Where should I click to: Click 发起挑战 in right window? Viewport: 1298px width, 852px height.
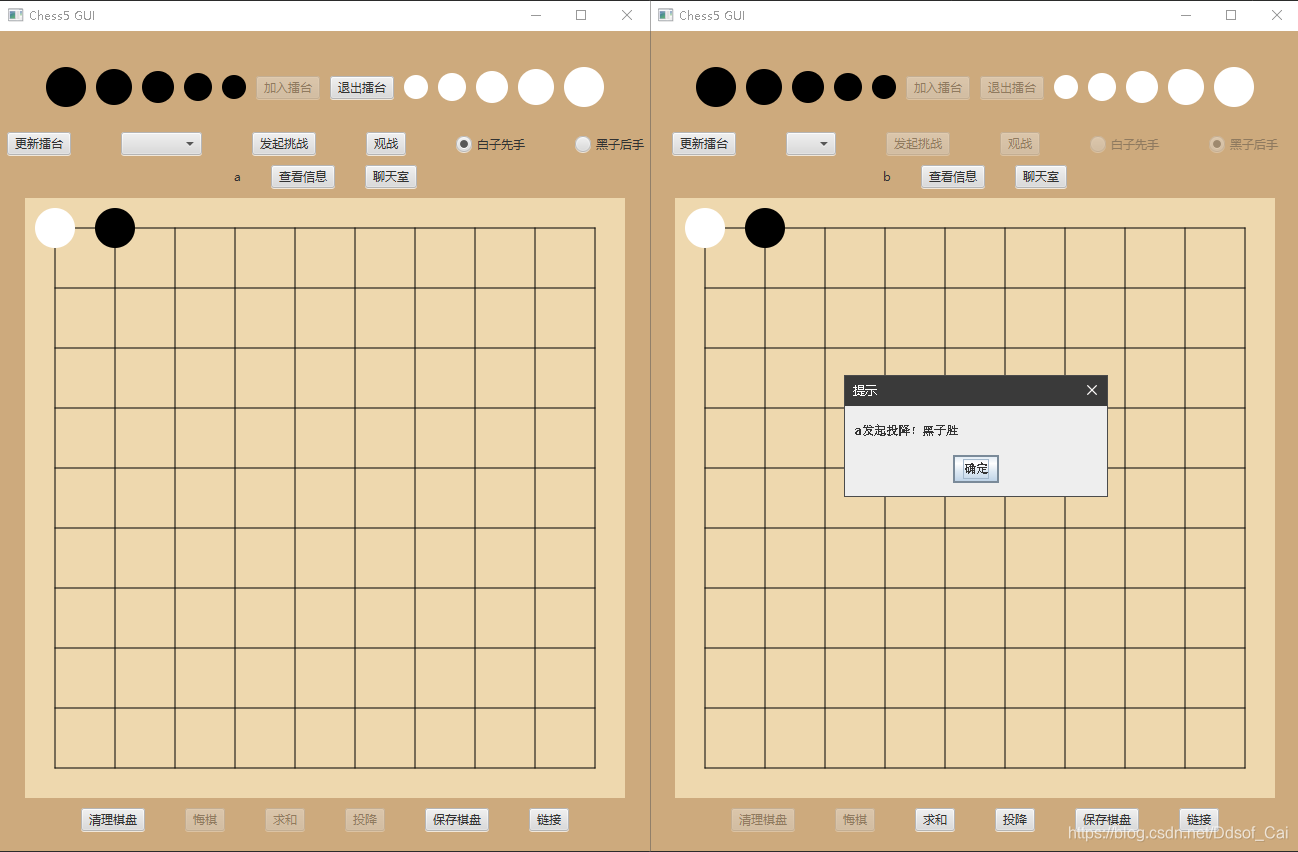[x=918, y=144]
